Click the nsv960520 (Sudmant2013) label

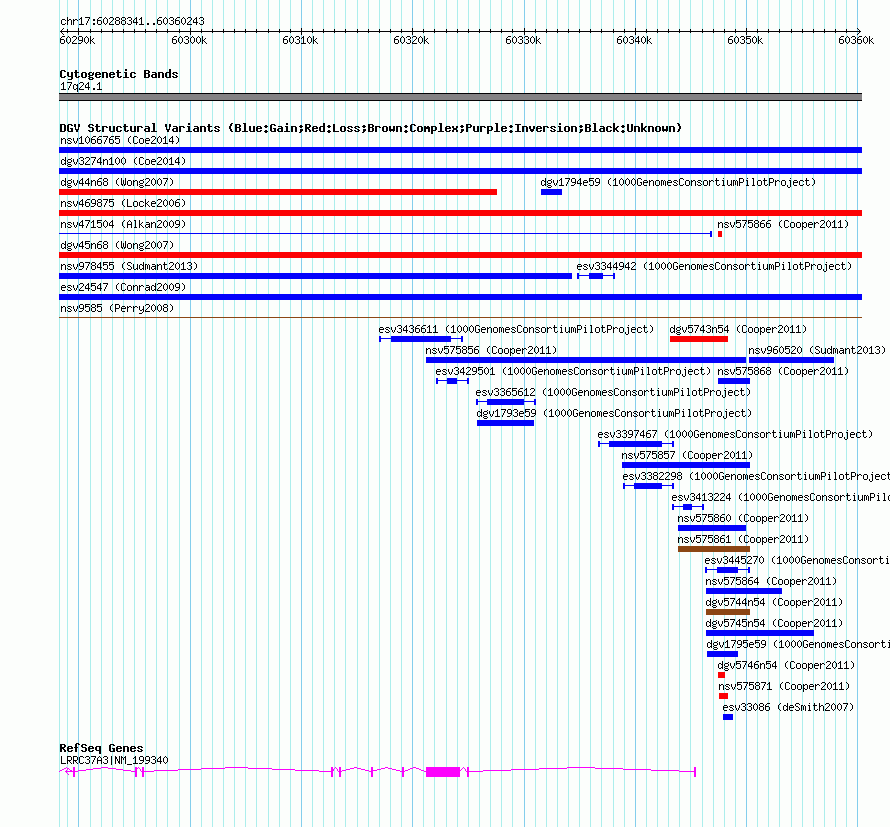pyautogui.click(x=817, y=350)
